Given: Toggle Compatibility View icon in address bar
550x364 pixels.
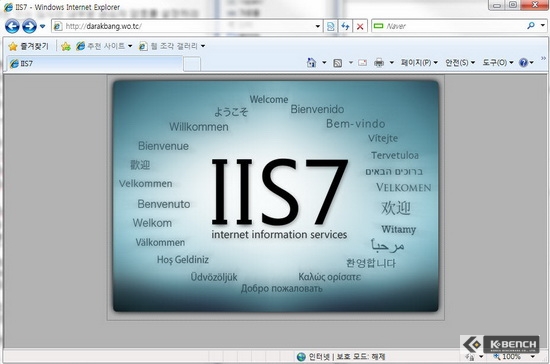Looking at the screenshot, I should pyautogui.click(x=330, y=26).
